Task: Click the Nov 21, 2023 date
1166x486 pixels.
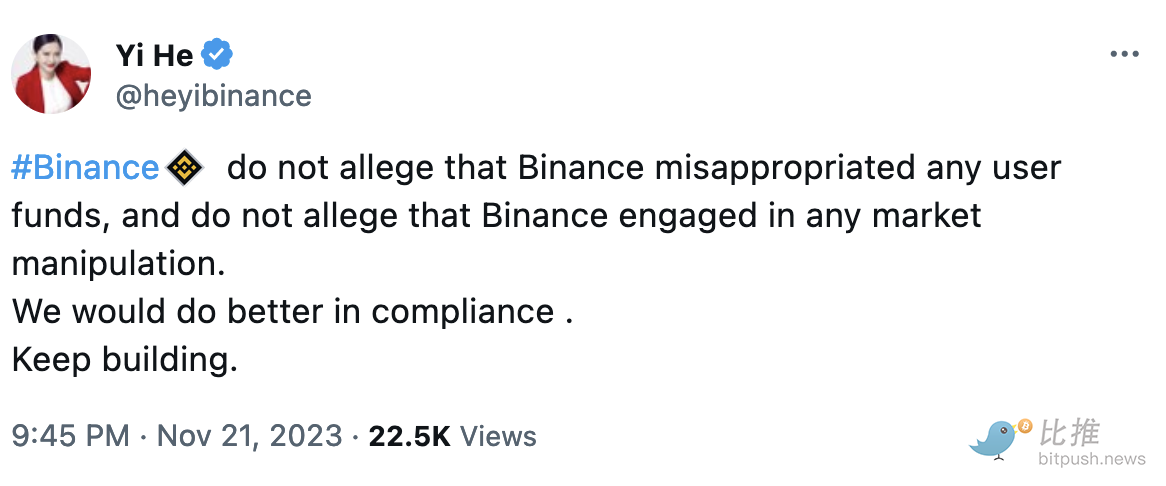Action: coord(249,436)
